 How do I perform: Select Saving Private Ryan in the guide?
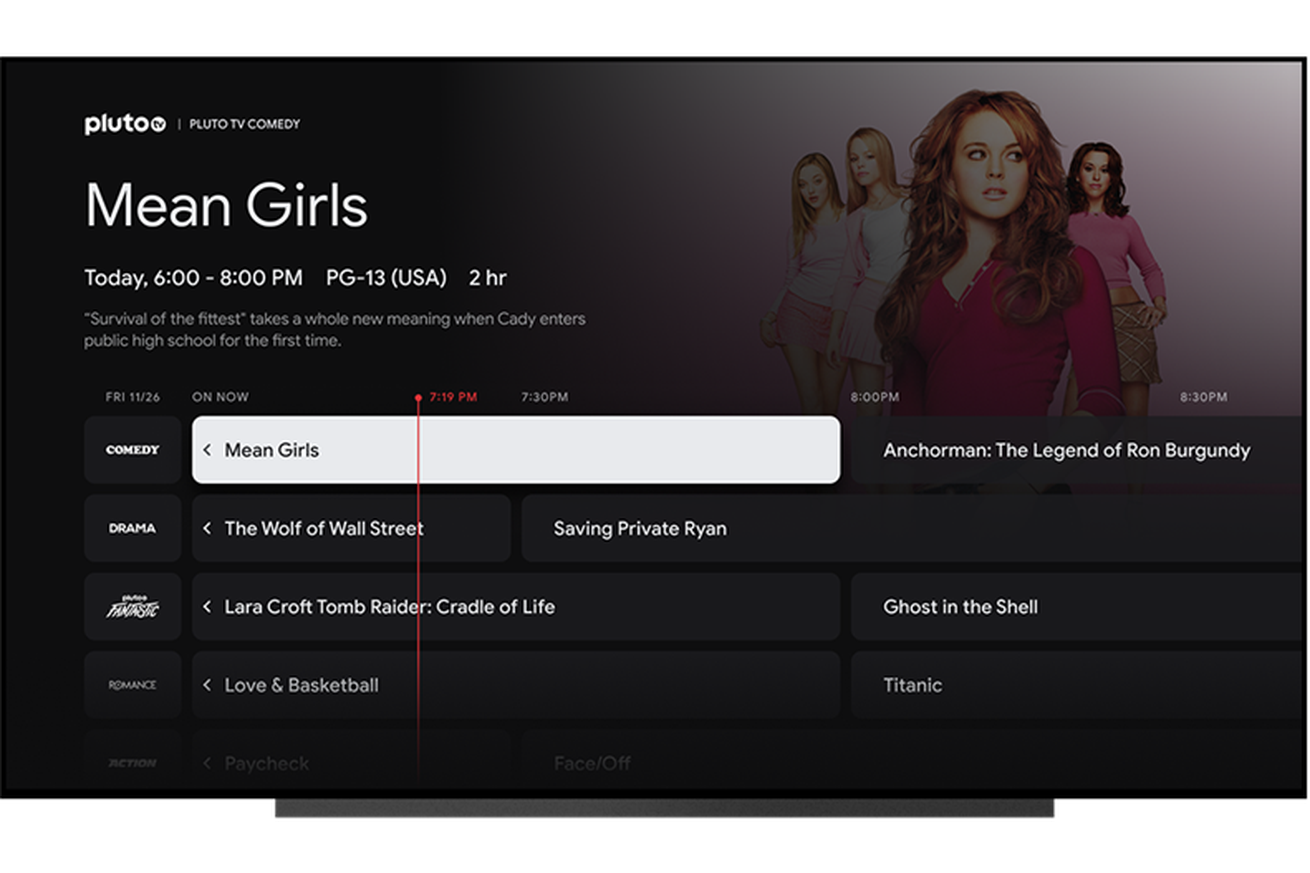640,528
